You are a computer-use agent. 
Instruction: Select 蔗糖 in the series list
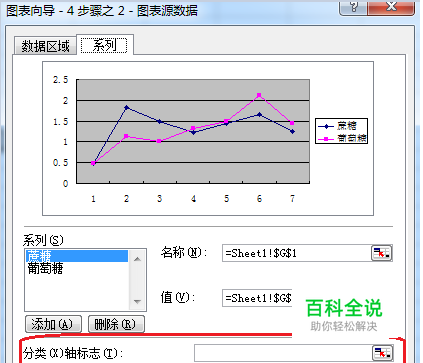(x=77, y=256)
